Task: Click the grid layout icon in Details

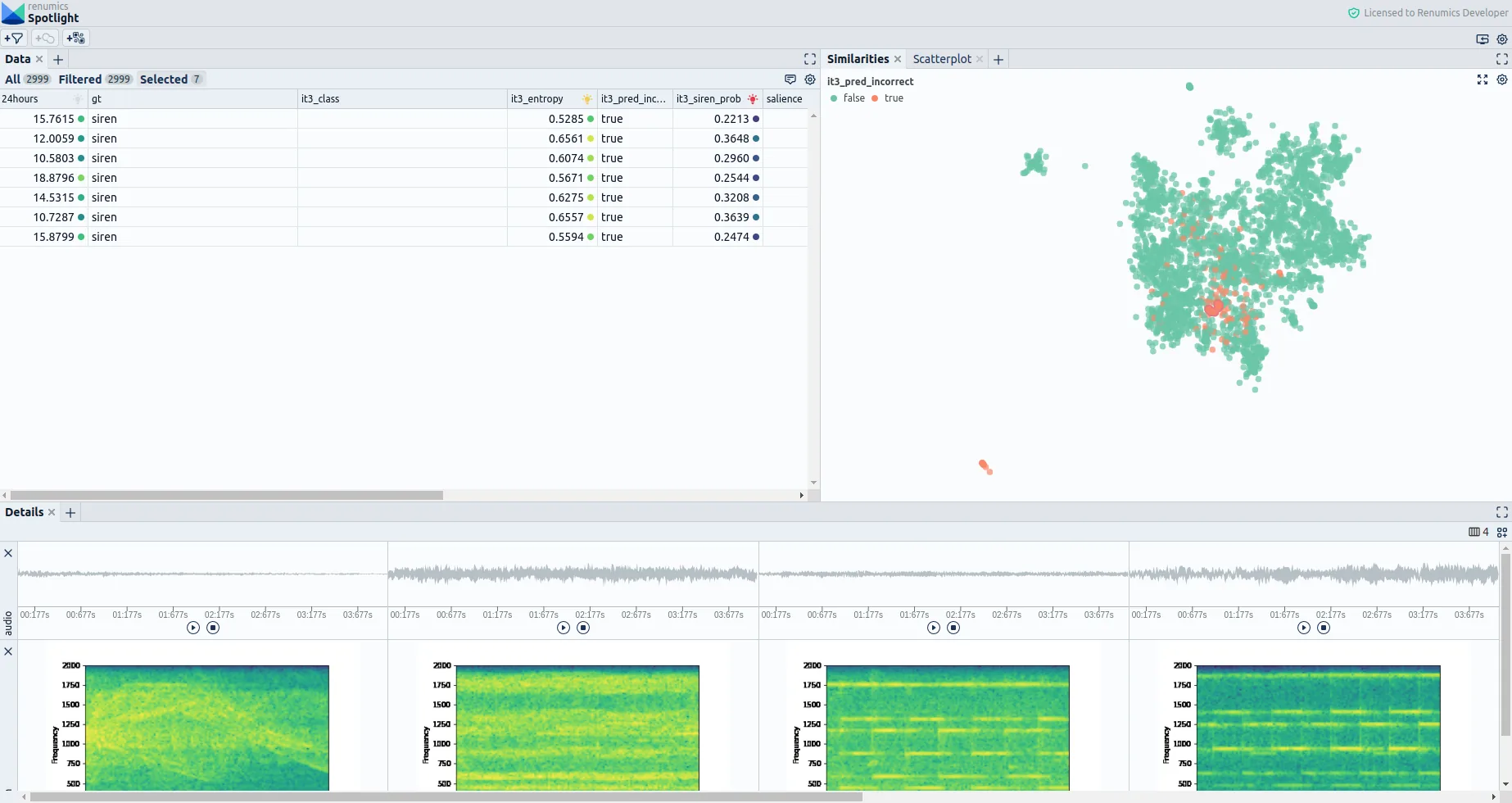Action: [x=1502, y=532]
